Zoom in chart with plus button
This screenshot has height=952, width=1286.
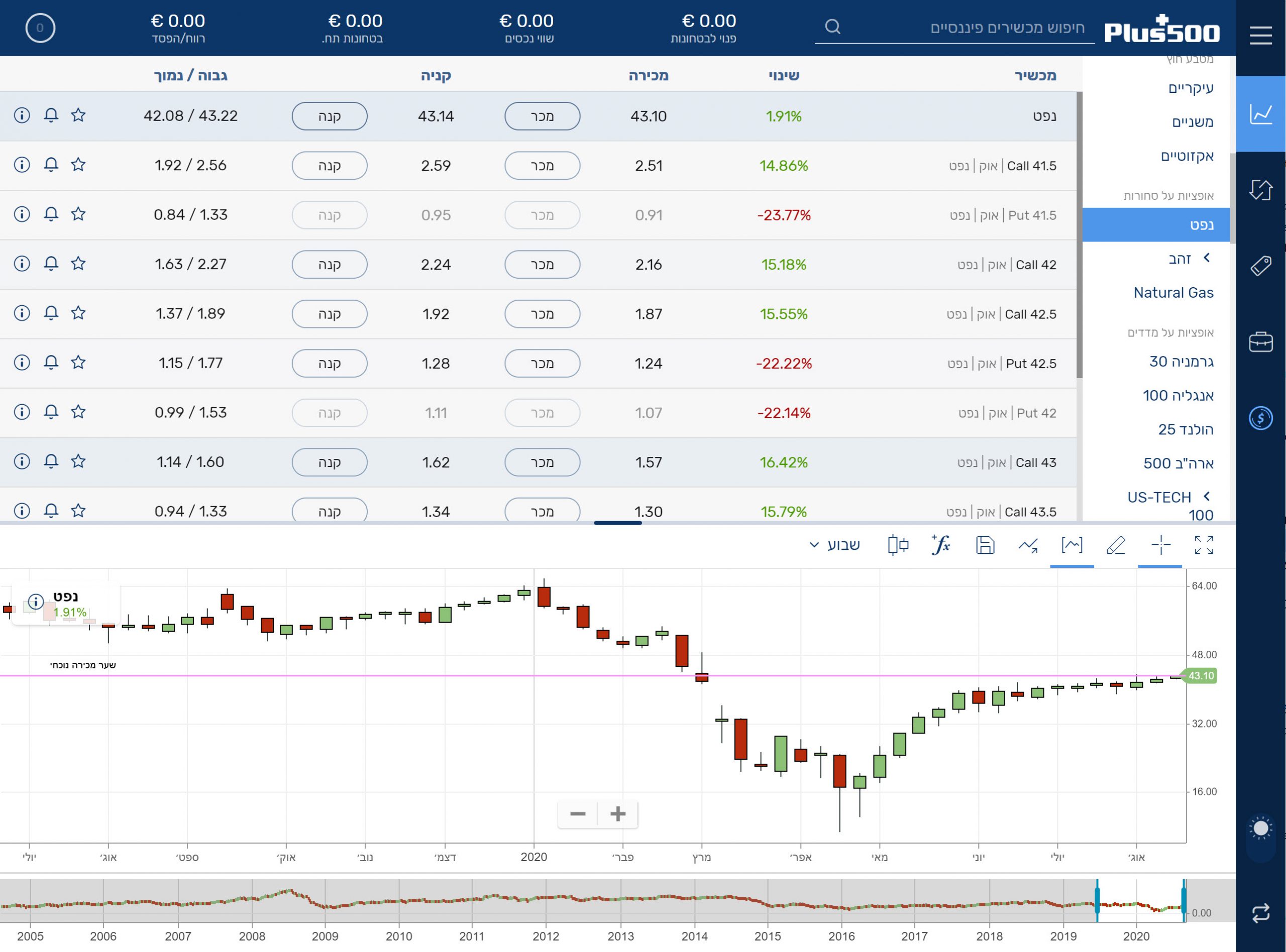[x=618, y=814]
